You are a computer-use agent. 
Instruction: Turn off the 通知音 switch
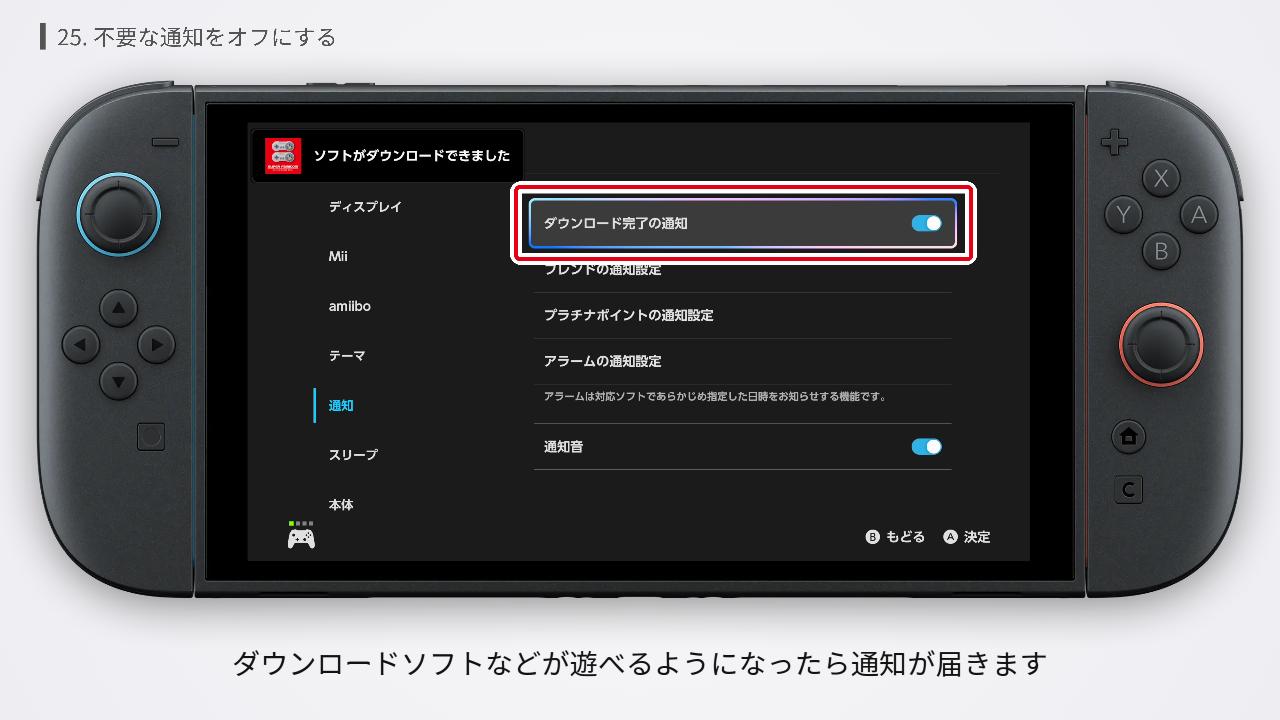click(926, 446)
